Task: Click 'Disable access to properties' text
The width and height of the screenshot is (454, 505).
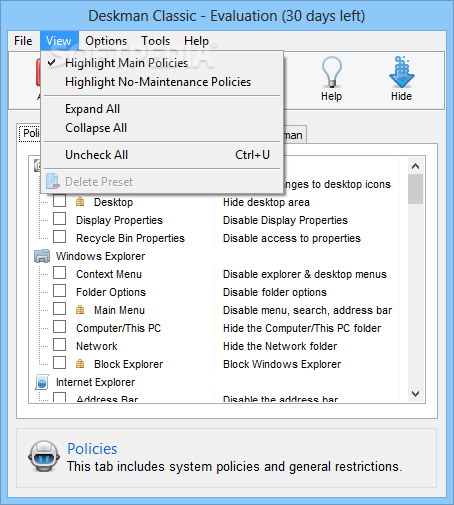Action: pos(292,238)
